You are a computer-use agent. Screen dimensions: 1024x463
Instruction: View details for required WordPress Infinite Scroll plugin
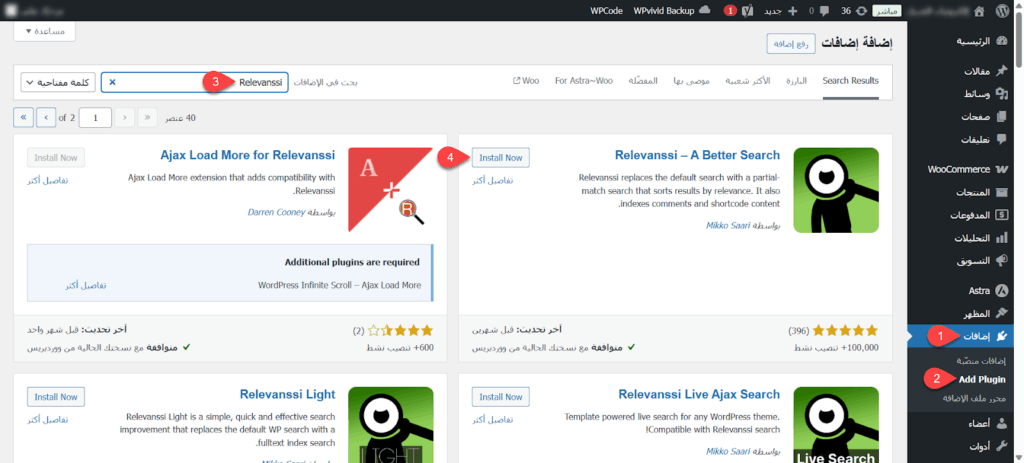[86, 285]
